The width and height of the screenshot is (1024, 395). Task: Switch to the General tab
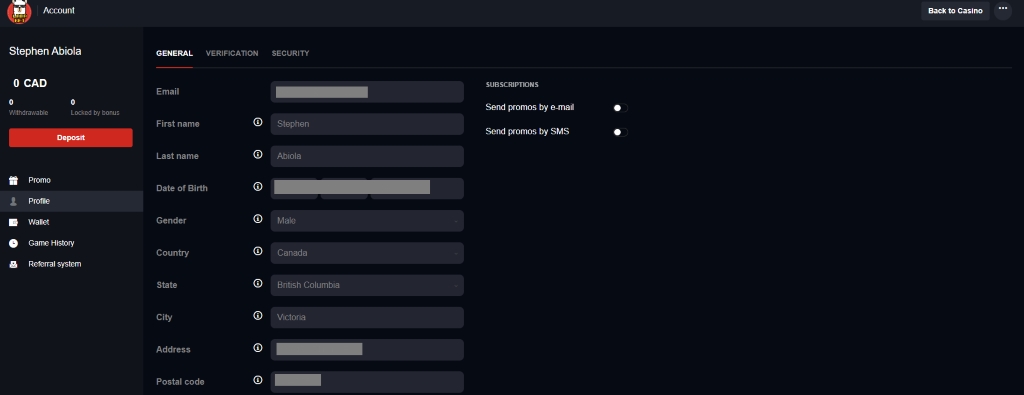click(174, 54)
